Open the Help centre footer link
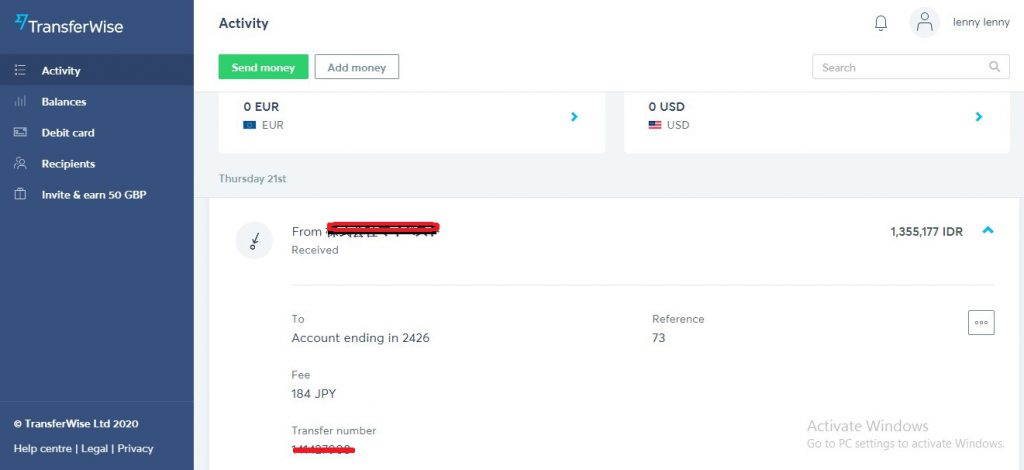 click(41, 449)
